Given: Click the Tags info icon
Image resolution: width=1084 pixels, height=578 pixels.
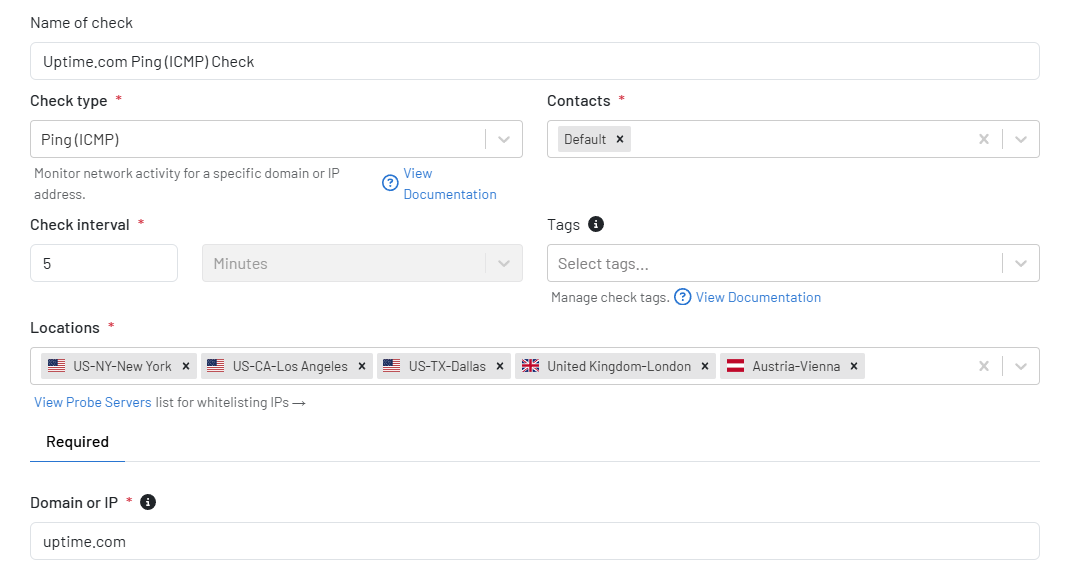Looking at the screenshot, I should click(596, 224).
